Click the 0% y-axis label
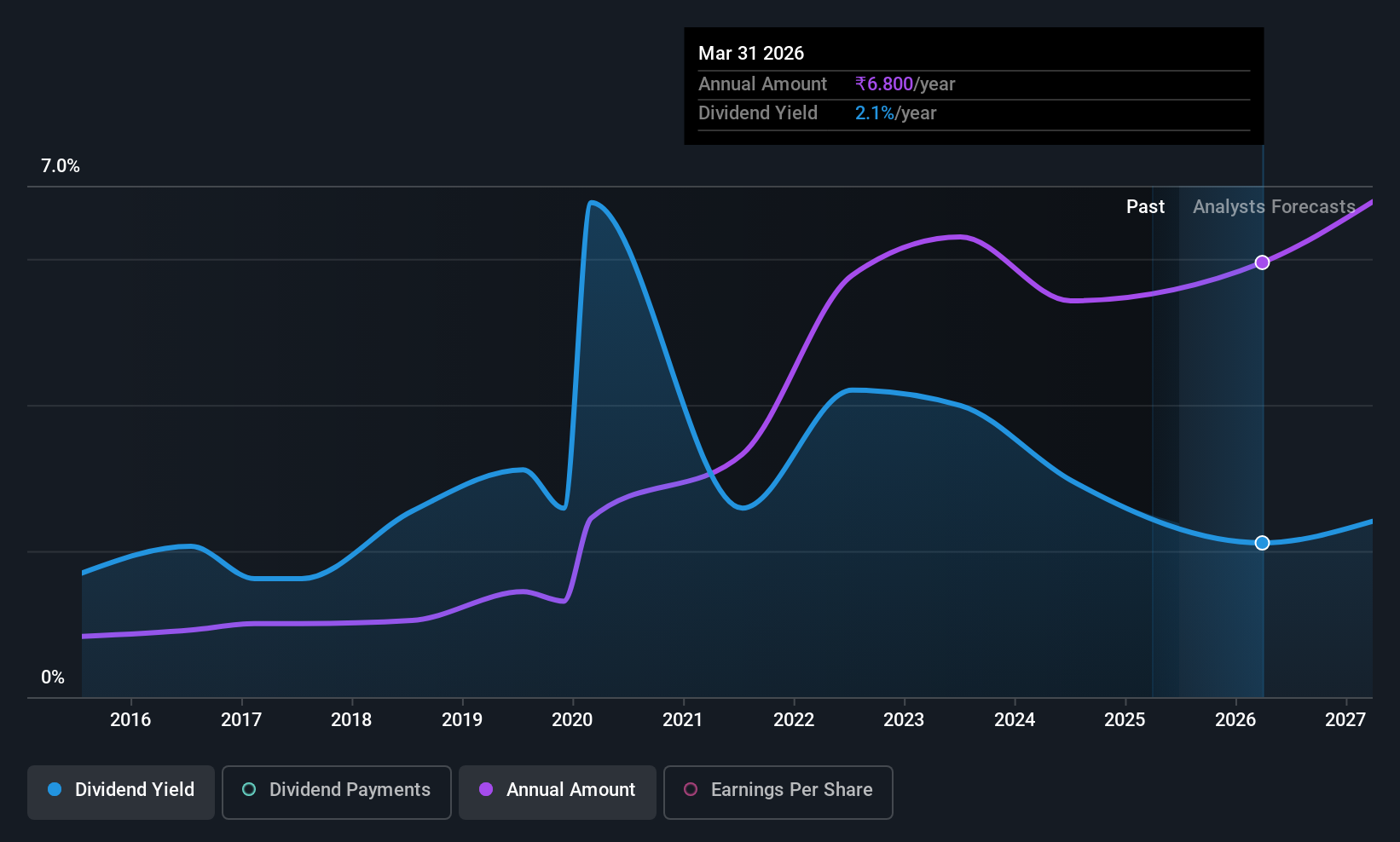1400x842 pixels. pos(53,678)
